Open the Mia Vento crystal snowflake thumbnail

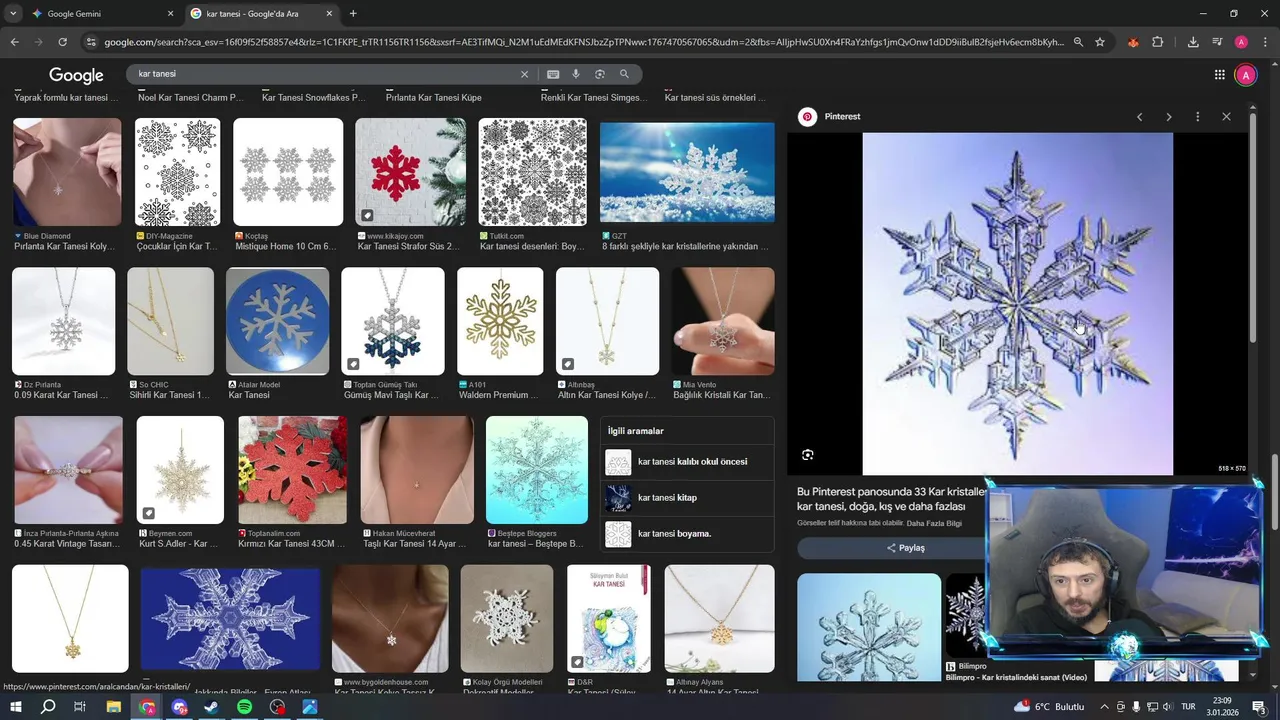[723, 321]
